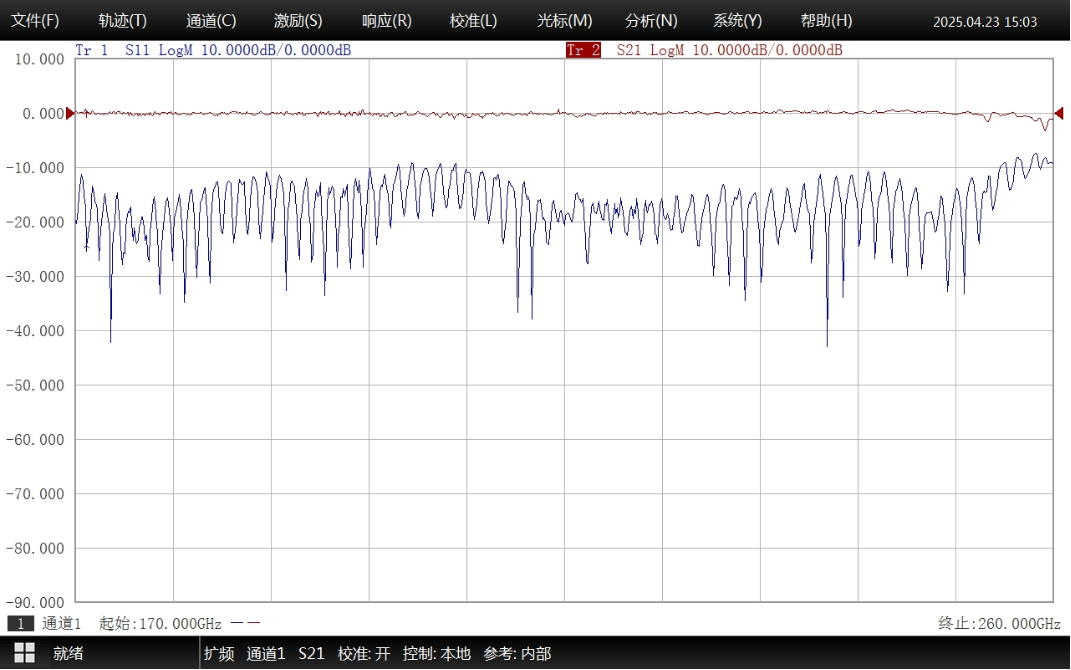Click the 终止:260.000GHz stop frequency field
The image size is (1071, 670).
(x=998, y=623)
